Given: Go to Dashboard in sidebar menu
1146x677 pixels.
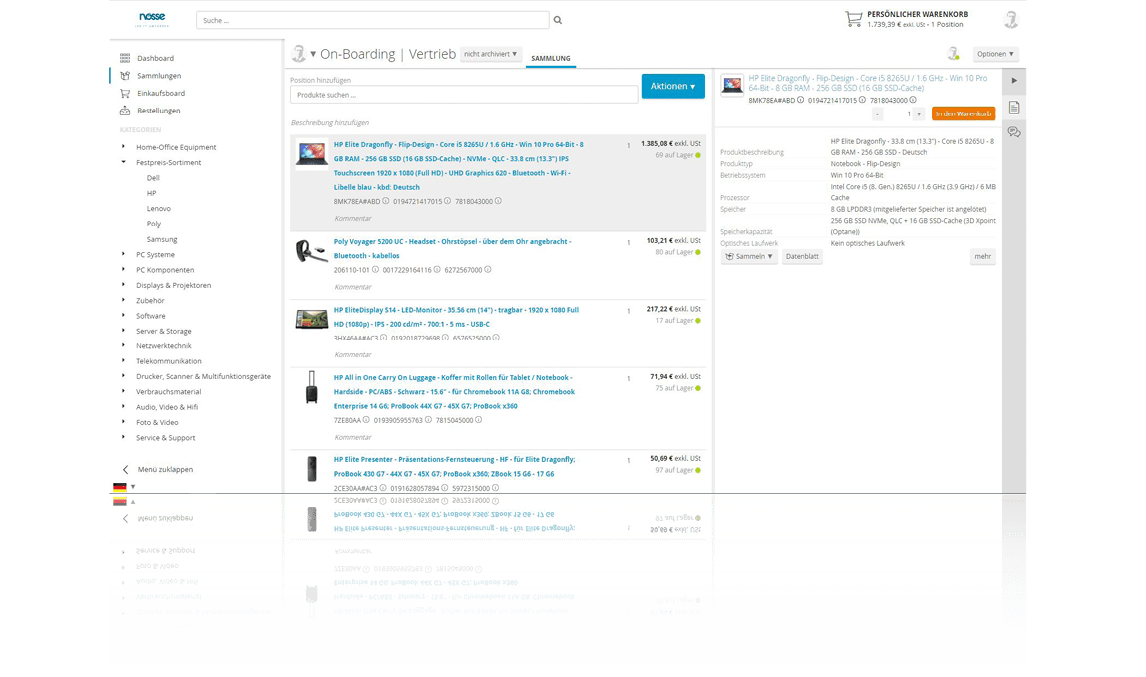Looking at the screenshot, I should (x=155, y=58).
